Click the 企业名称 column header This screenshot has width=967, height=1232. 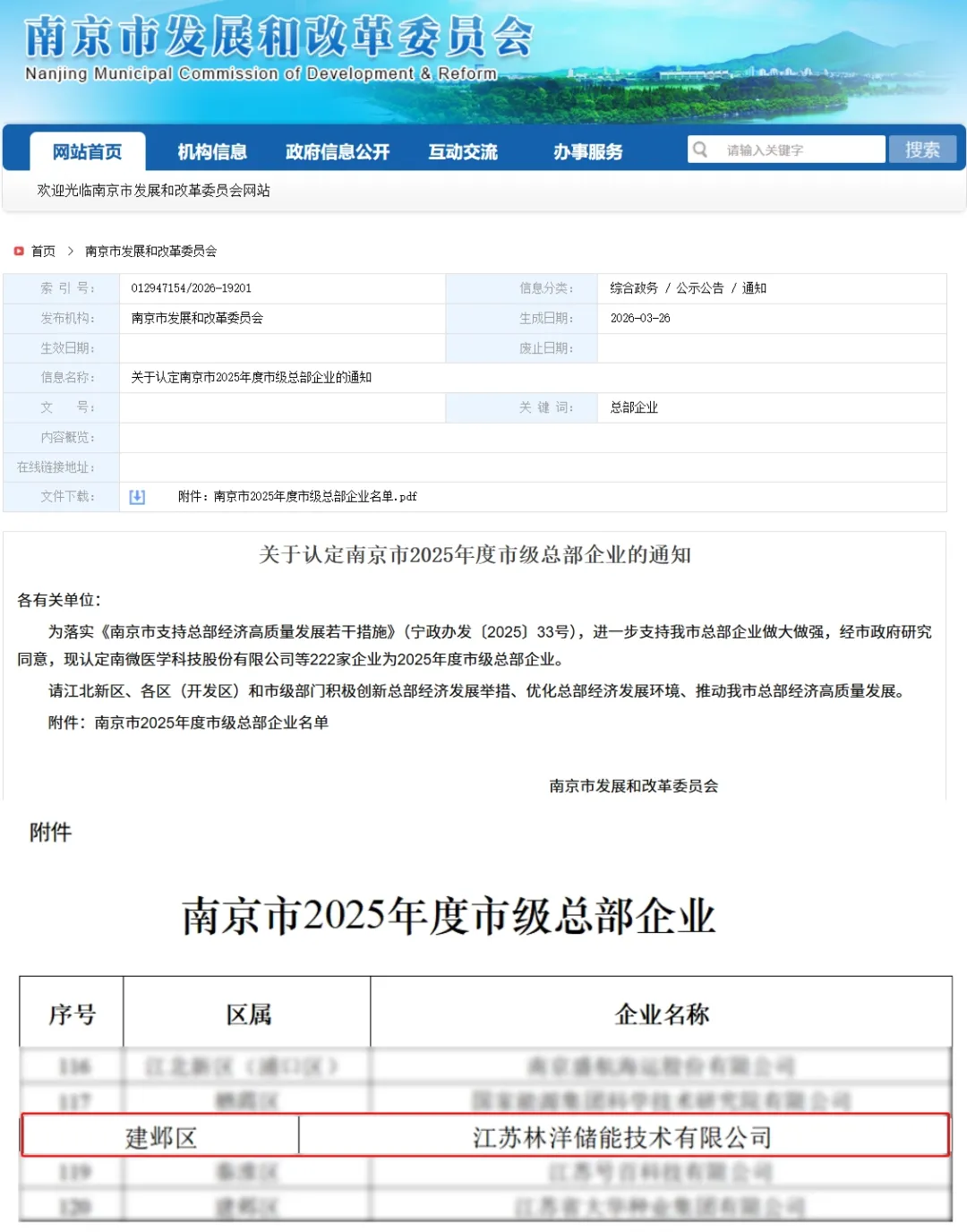(662, 1014)
